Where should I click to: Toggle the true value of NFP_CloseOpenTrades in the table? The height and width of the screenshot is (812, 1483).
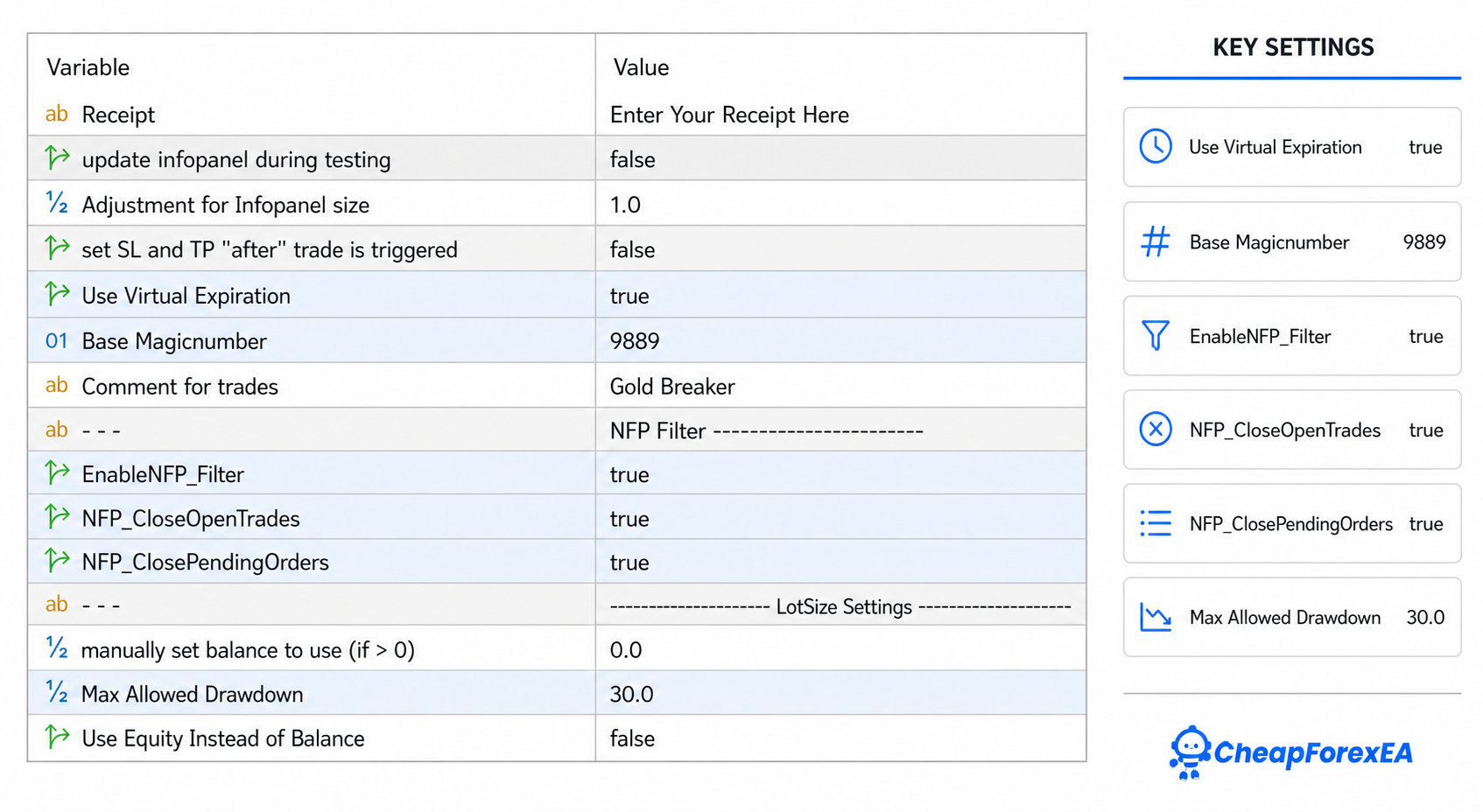pyautogui.click(x=629, y=519)
